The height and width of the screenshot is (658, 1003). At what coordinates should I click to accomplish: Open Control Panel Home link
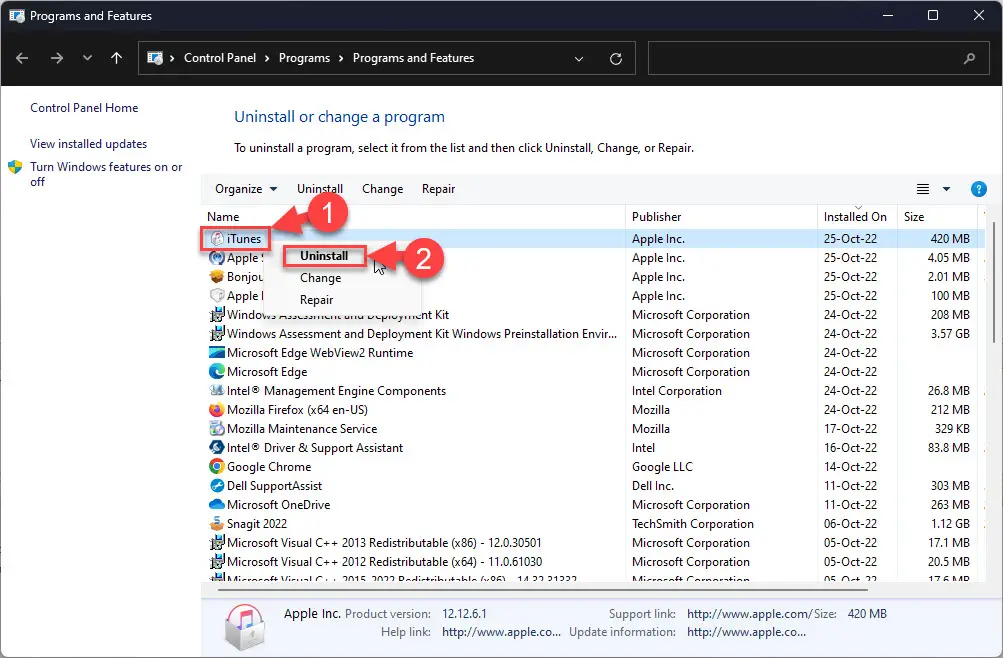pos(84,108)
